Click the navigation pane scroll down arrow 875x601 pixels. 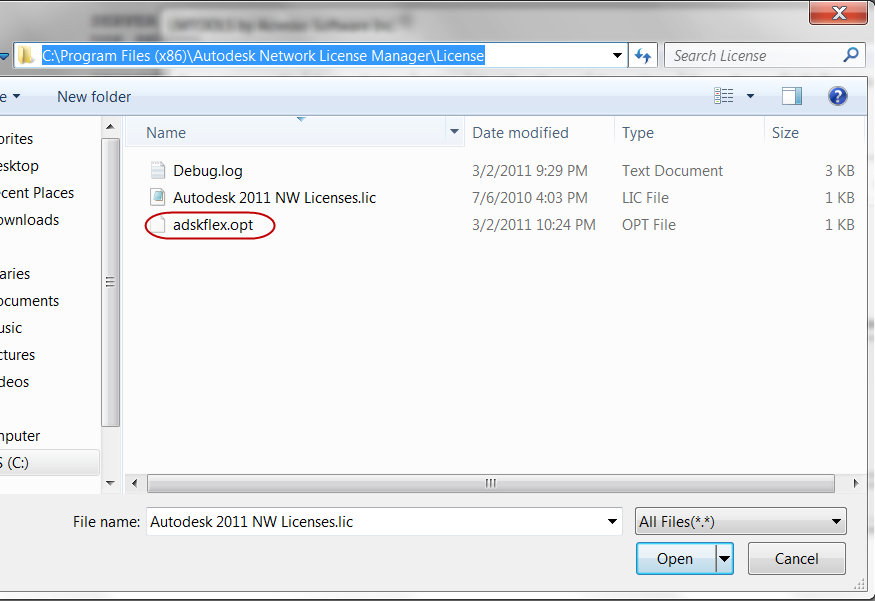point(110,483)
